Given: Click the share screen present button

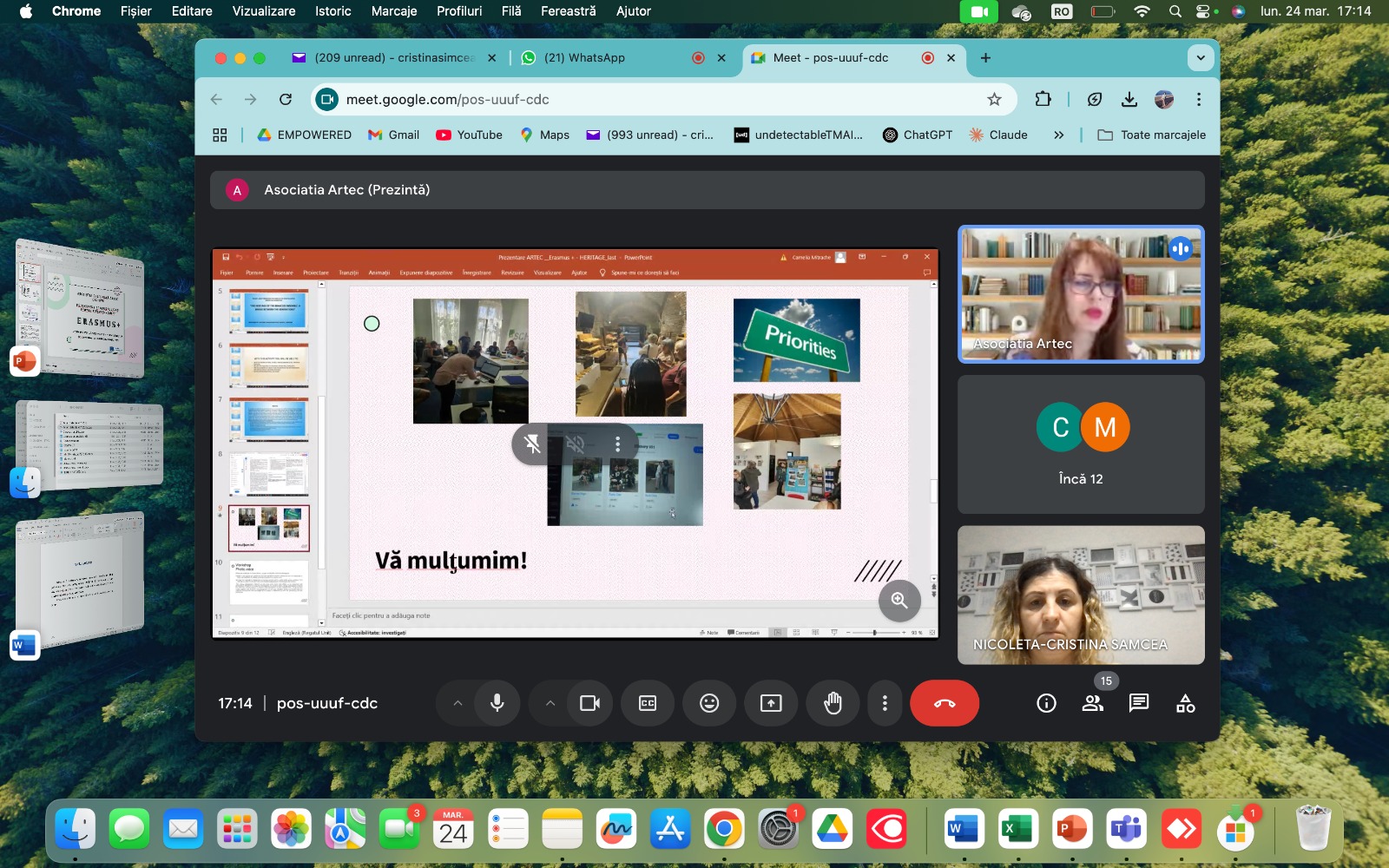Looking at the screenshot, I should 771,703.
